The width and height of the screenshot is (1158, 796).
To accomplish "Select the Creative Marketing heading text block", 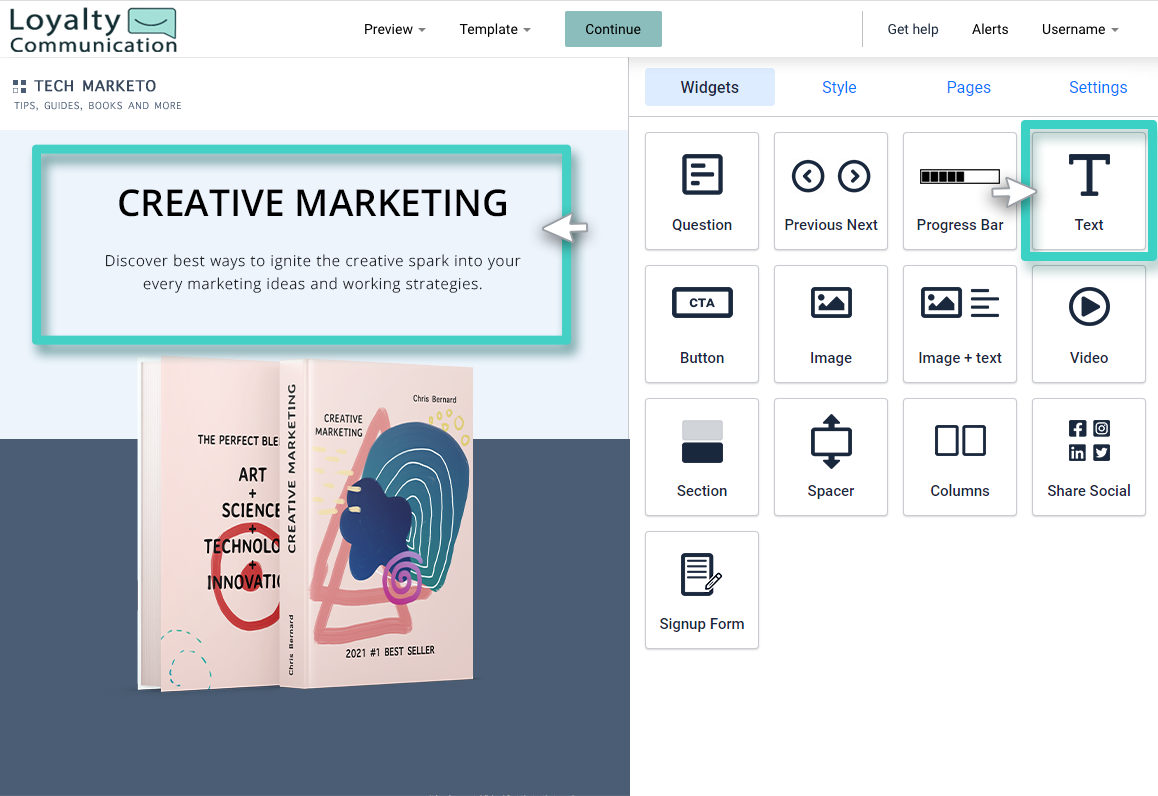I will (313, 203).
